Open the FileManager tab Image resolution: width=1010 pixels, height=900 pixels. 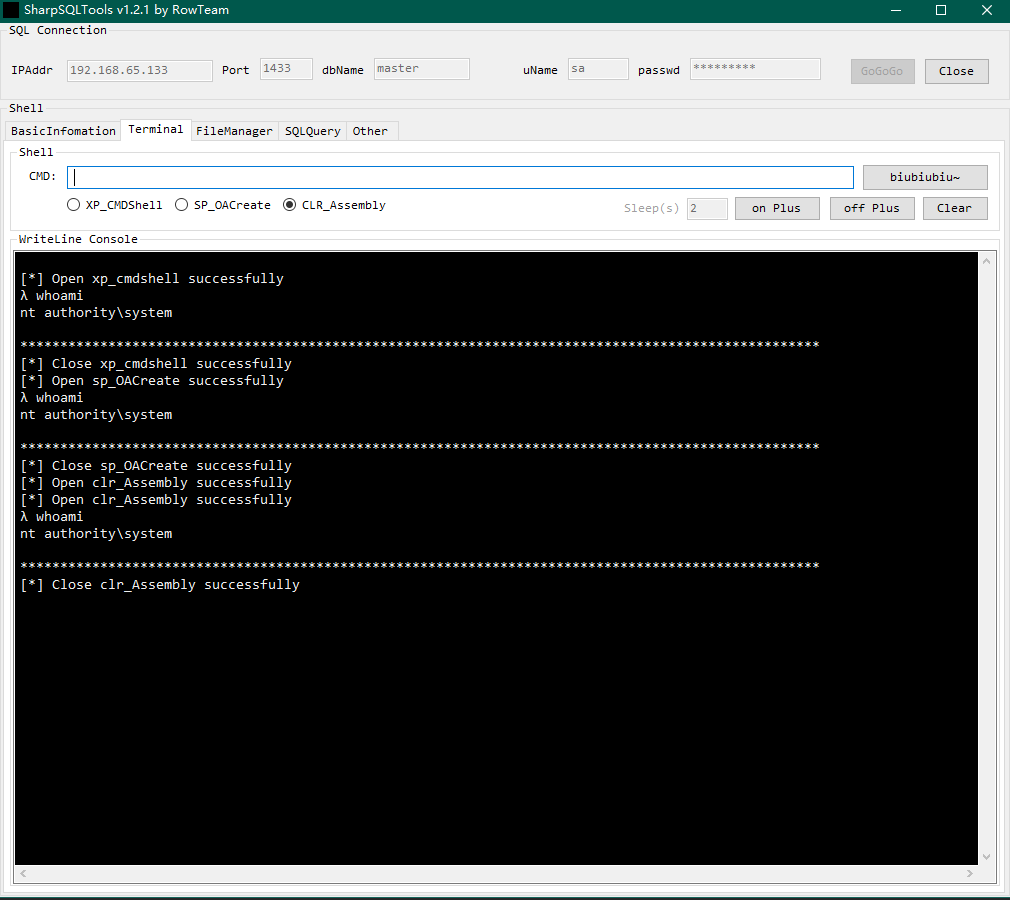[x=234, y=131]
